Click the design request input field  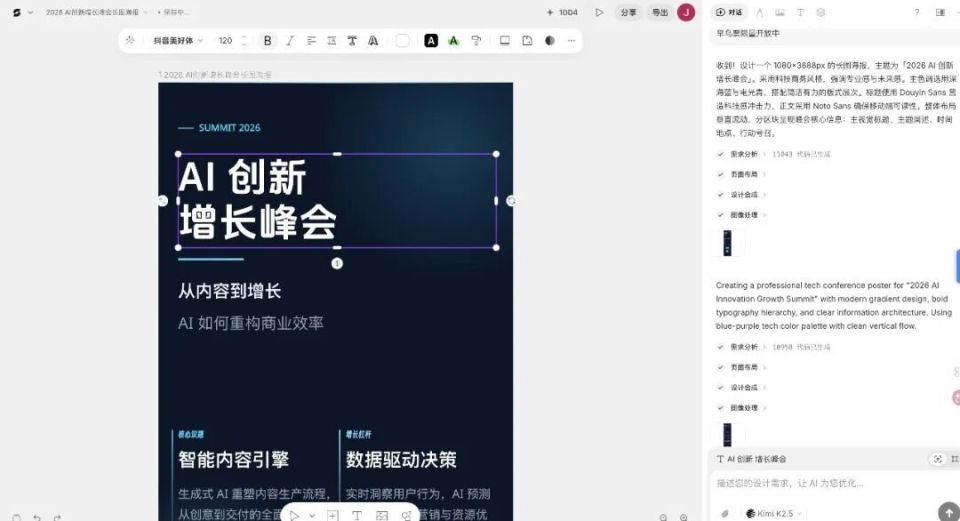[x=834, y=483]
